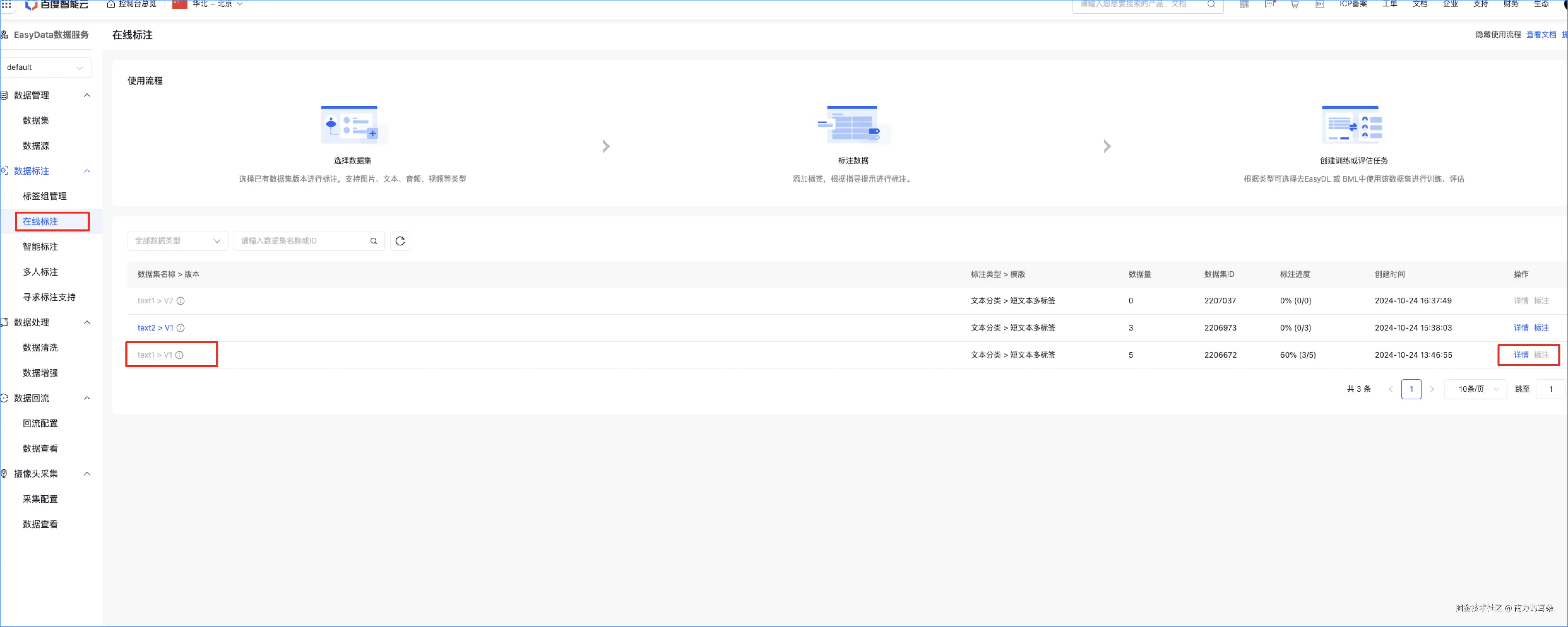Open the shopping cart icon in top bar
1568x627 pixels.
click(1294, 4)
